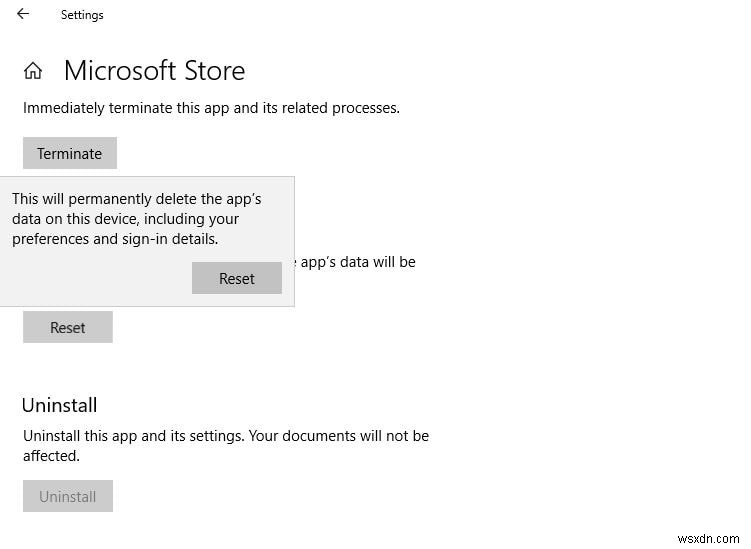
Task: Confirm Reset in the popup dialog
Action: pos(237,278)
